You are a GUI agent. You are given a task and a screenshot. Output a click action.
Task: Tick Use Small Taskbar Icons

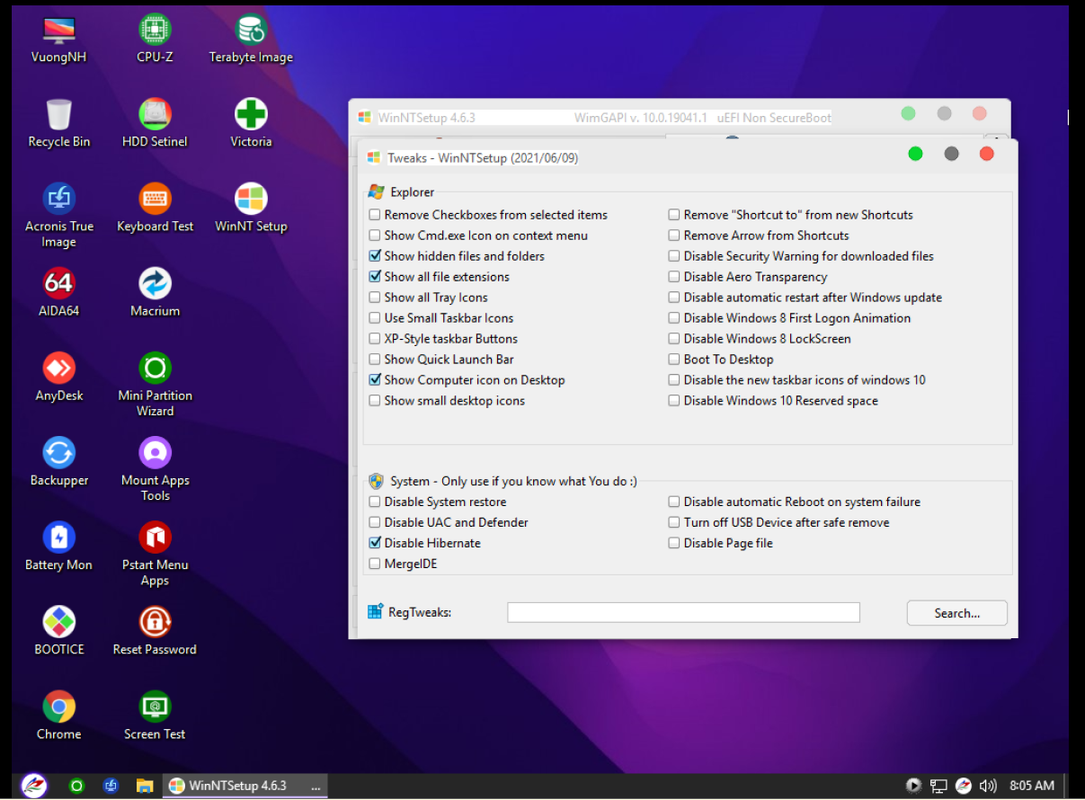click(374, 318)
